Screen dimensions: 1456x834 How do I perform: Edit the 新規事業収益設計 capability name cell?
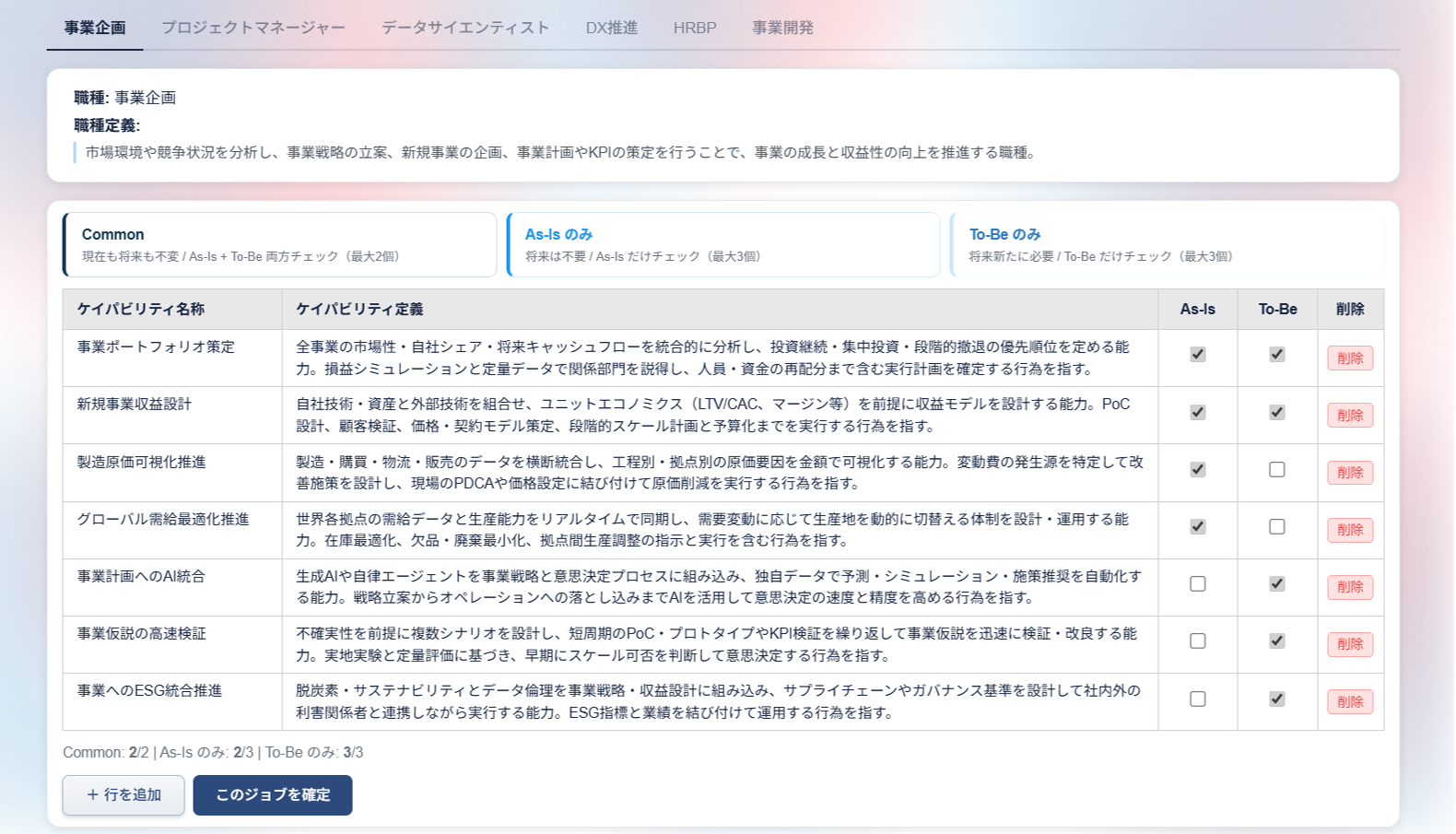pos(172,415)
